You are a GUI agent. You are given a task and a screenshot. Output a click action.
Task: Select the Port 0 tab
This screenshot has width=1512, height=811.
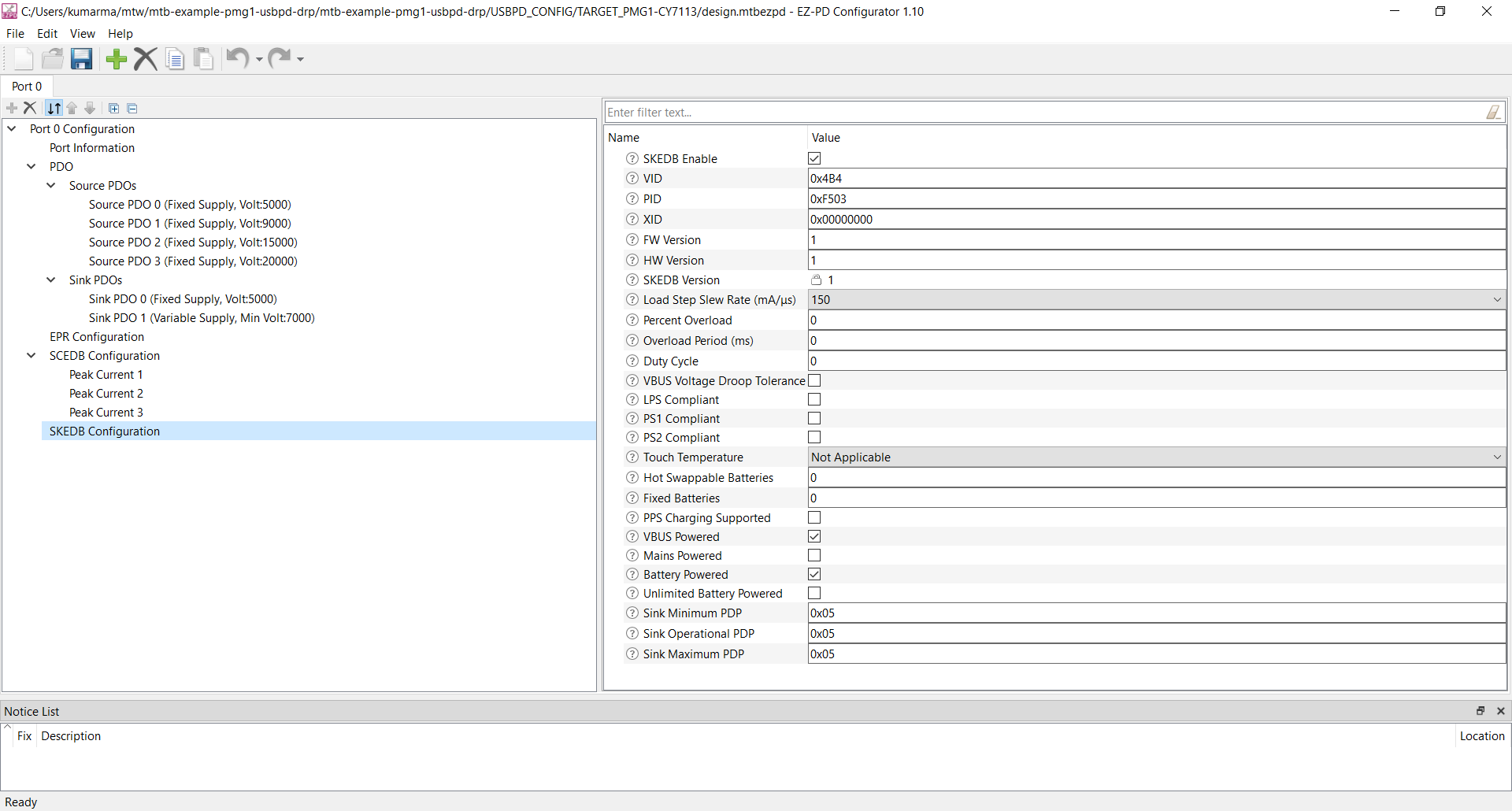pyautogui.click(x=27, y=87)
